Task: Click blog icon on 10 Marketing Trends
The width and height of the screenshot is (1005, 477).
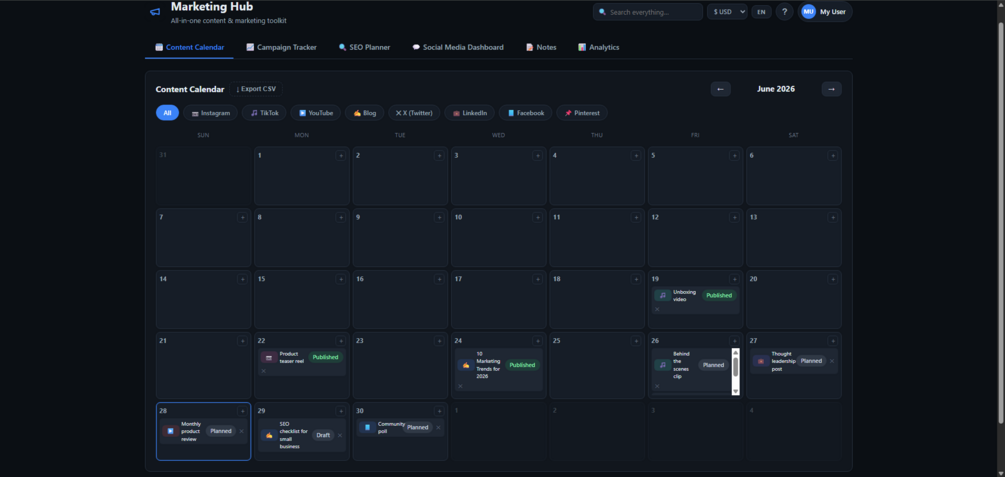Action: [466, 365]
